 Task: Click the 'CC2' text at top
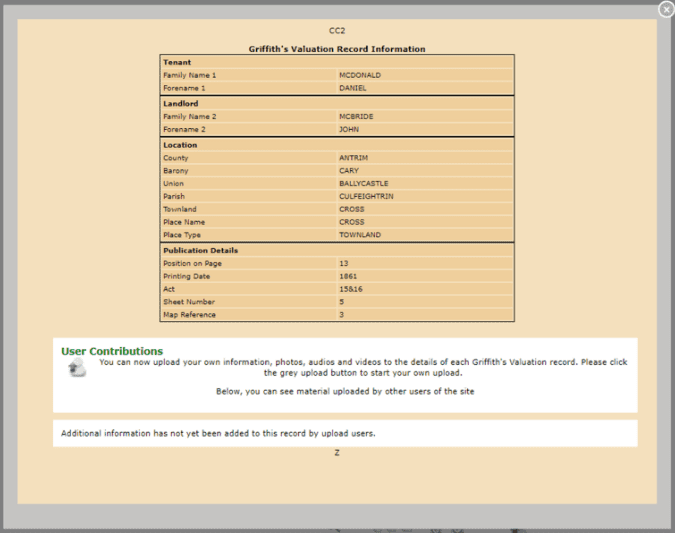(337, 31)
